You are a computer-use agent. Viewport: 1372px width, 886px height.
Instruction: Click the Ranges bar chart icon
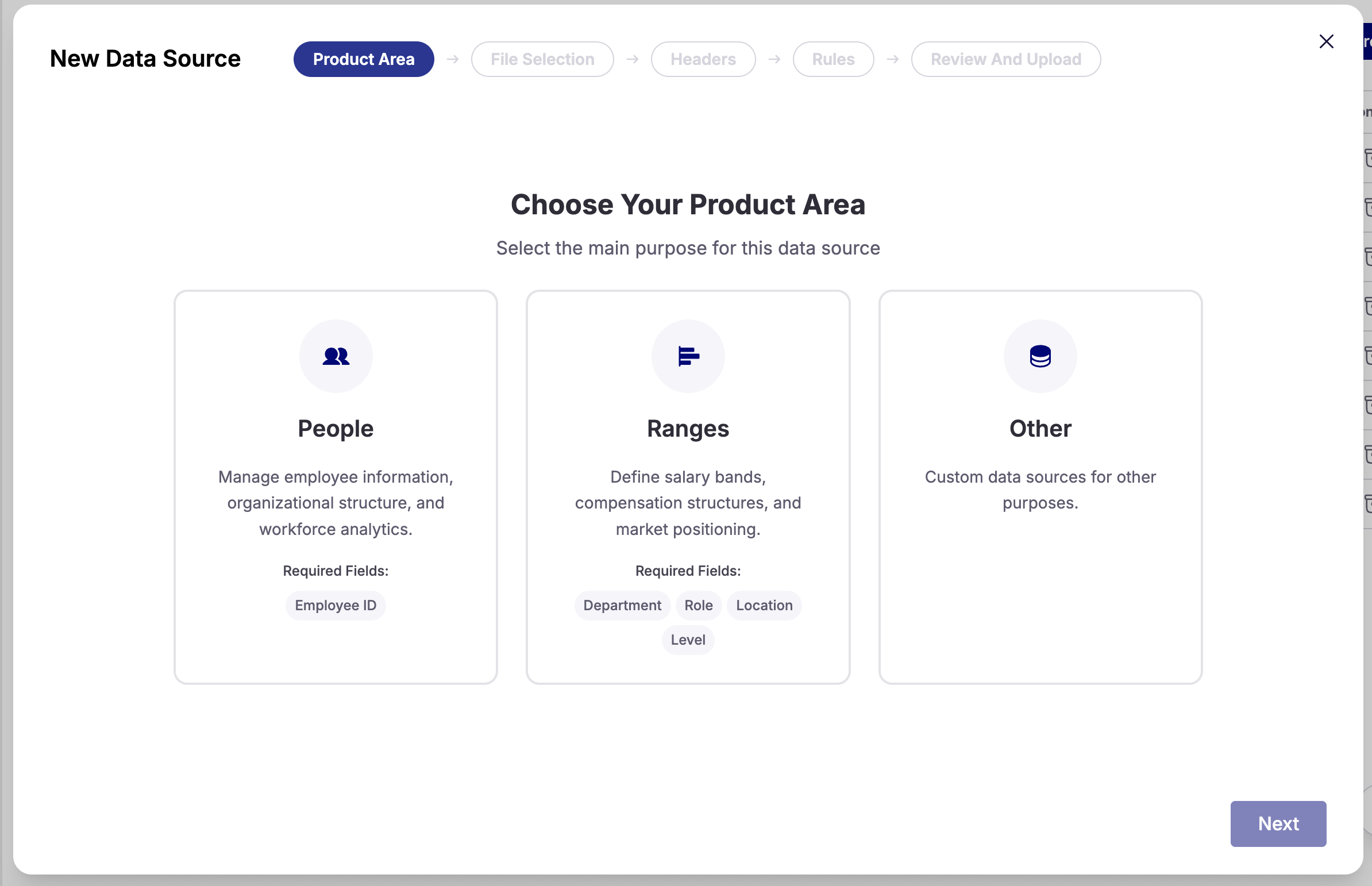click(x=688, y=356)
